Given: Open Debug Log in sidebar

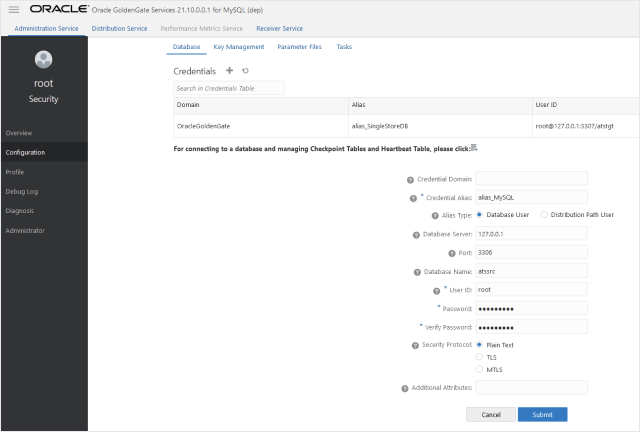Looking at the screenshot, I should (44, 192).
